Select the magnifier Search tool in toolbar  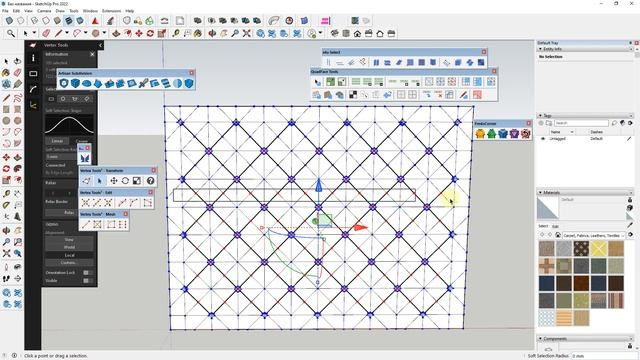(x=11, y=33)
